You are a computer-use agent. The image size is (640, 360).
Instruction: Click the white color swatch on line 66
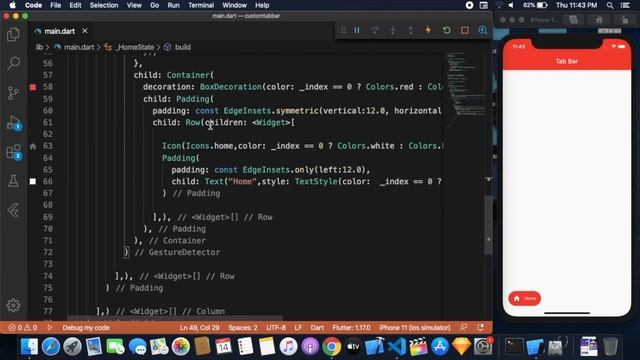[x=33, y=181]
